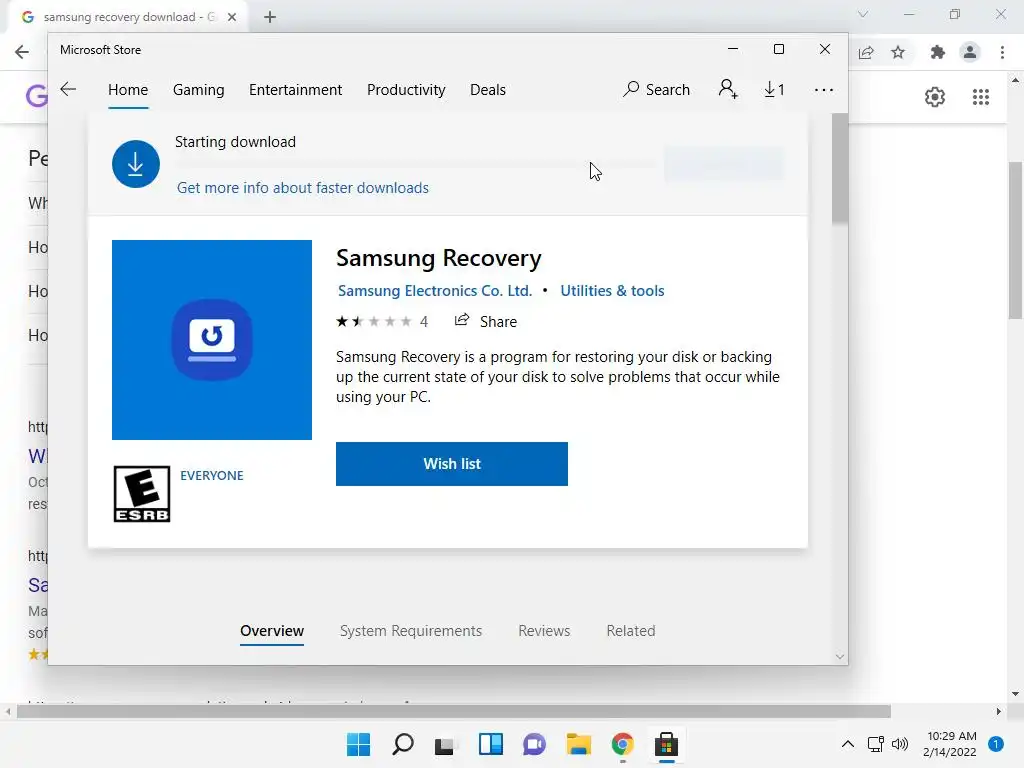Open notification badge in tray
Image resolution: width=1024 pixels, height=768 pixels.
point(996,744)
